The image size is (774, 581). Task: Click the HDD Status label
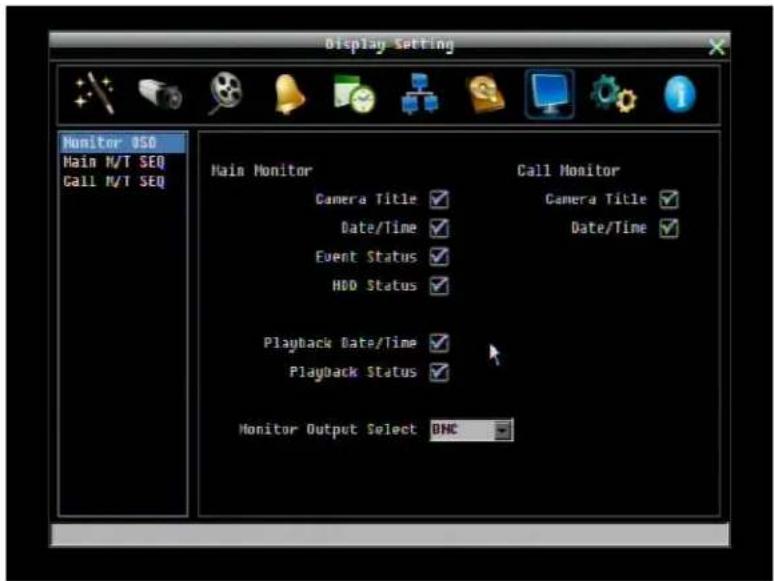(375, 285)
